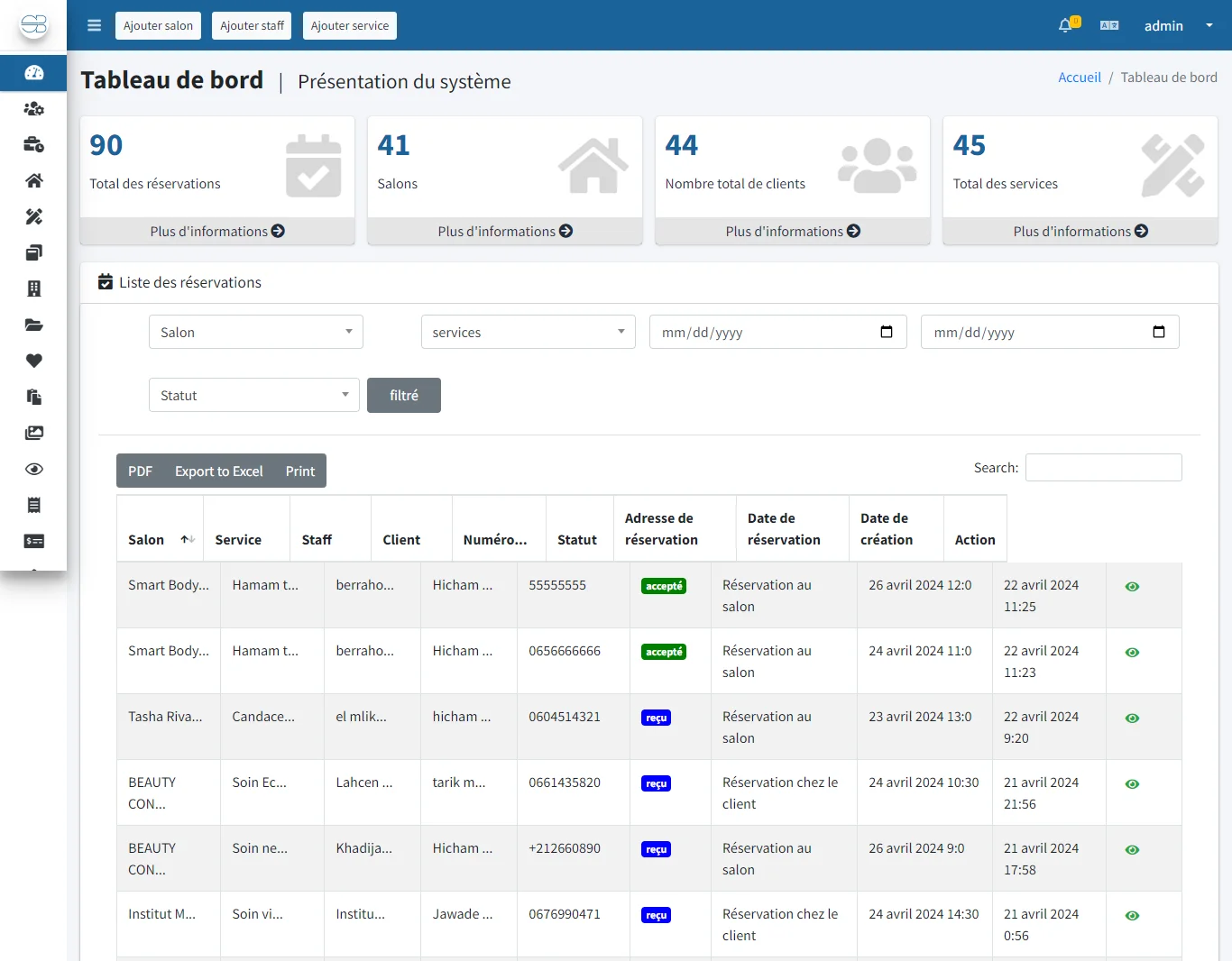This screenshot has height=961, width=1232.
Task: Open the receipt sidebar icon
Action: pyautogui.click(x=33, y=506)
